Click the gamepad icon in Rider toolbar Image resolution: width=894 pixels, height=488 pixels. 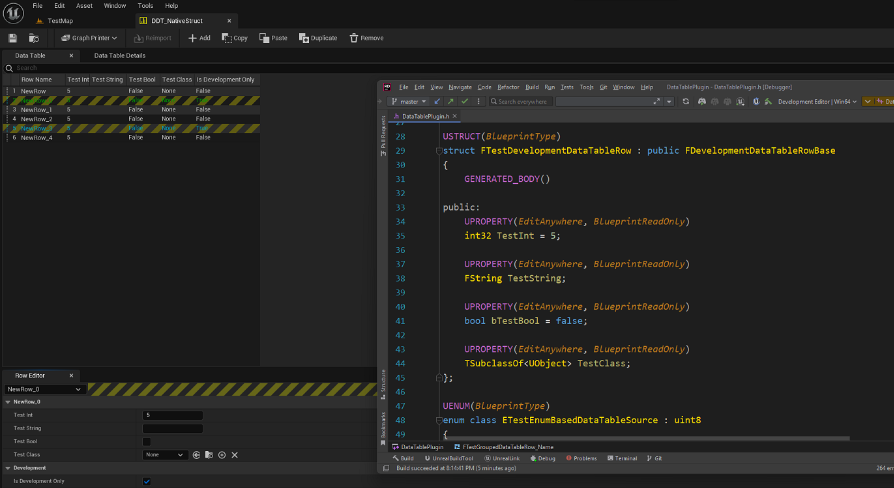tap(702, 101)
